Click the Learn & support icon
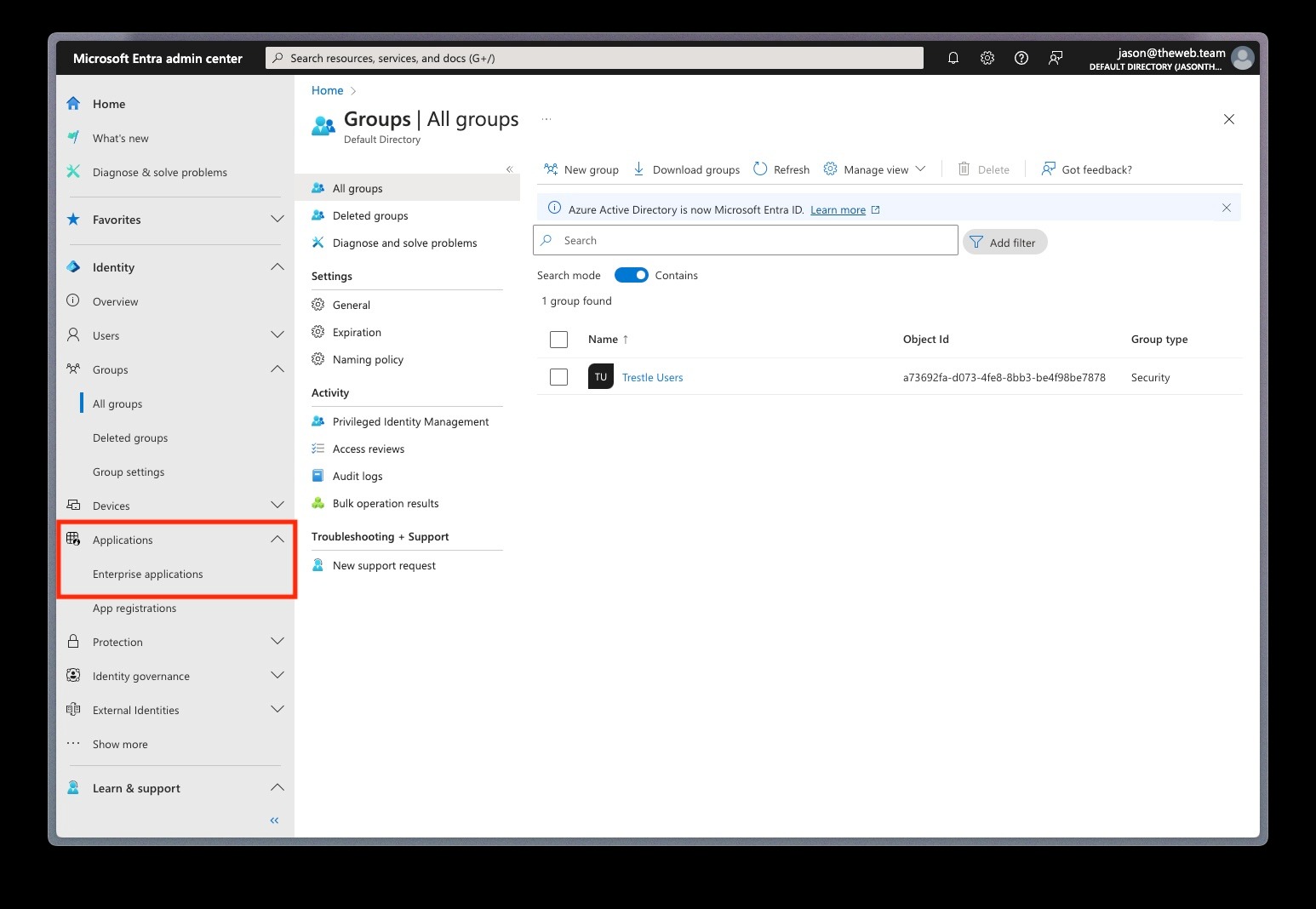1316x909 pixels. [x=73, y=788]
